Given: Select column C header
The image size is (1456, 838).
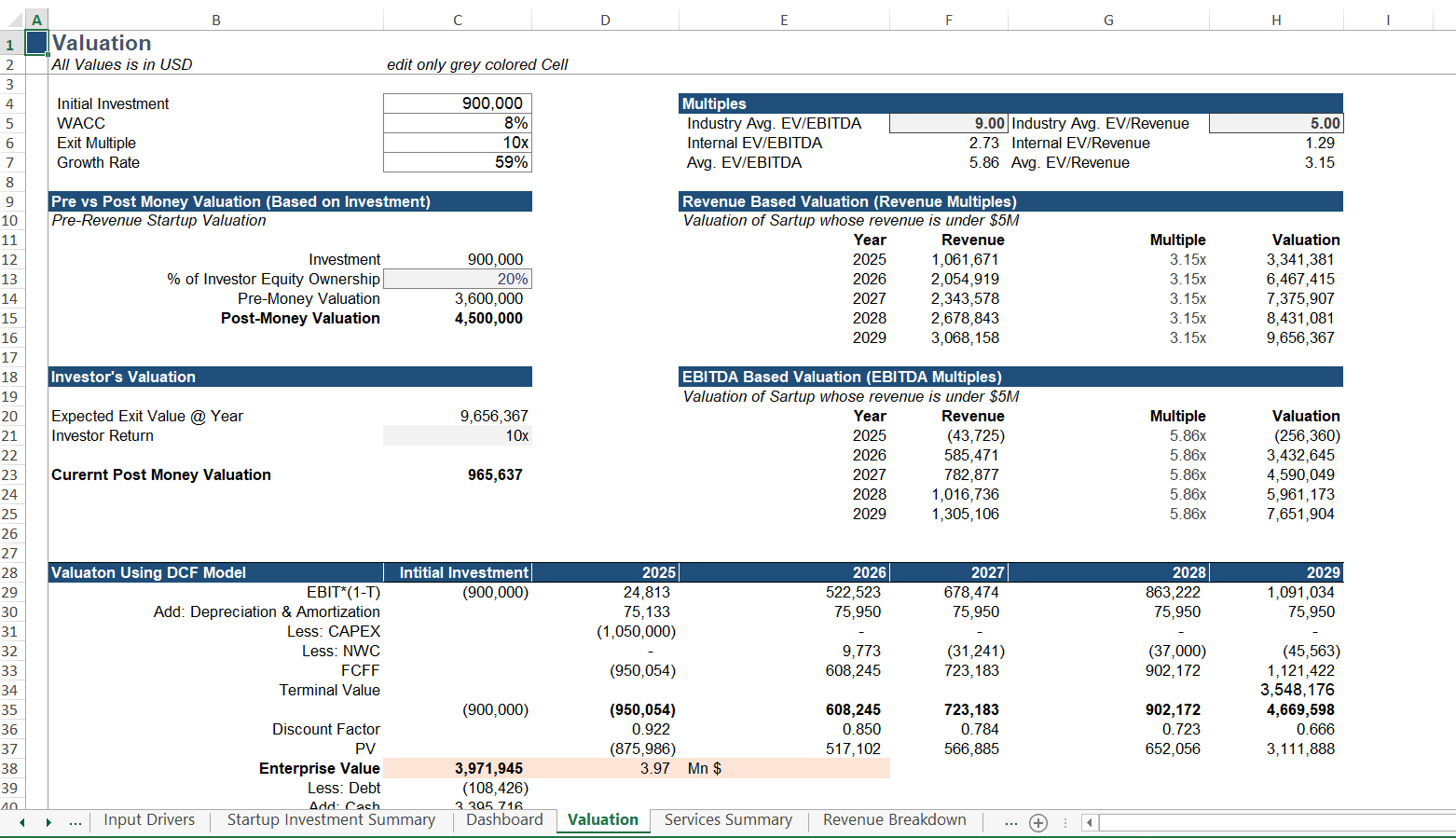Looking at the screenshot, I should 458,20.
